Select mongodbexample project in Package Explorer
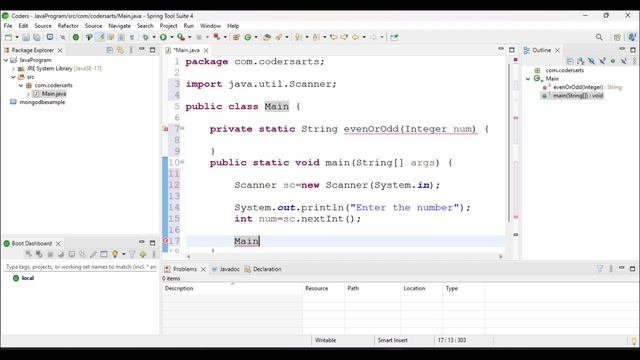This screenshot has width=640, height=360. pos(42,102)
